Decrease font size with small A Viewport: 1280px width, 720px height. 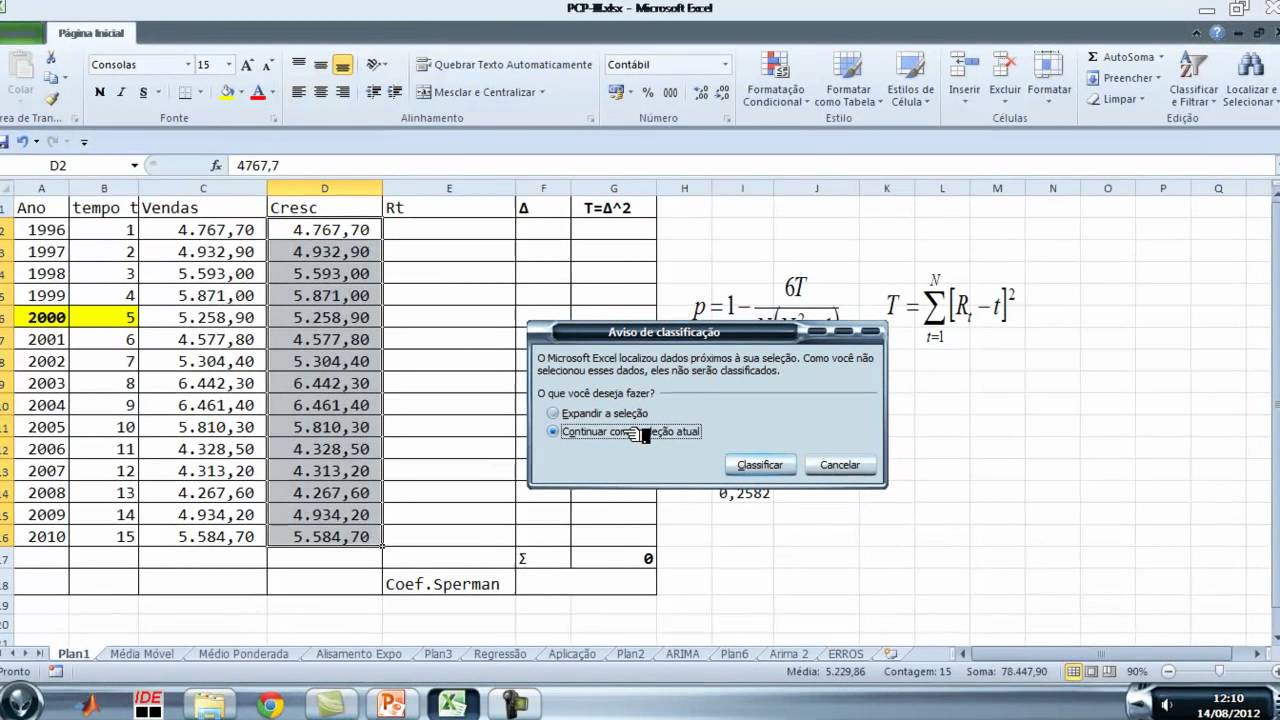pyautogui.click(x=268, y=65)
